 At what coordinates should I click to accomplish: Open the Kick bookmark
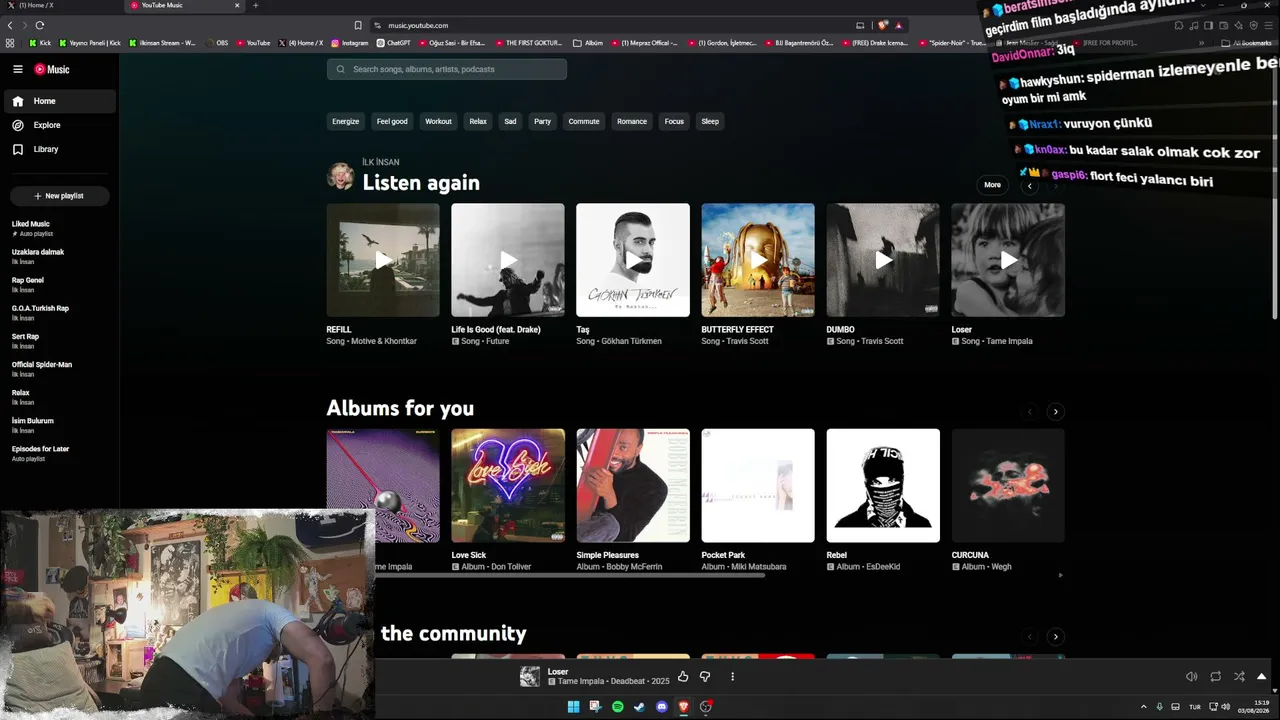click(40, 43)
